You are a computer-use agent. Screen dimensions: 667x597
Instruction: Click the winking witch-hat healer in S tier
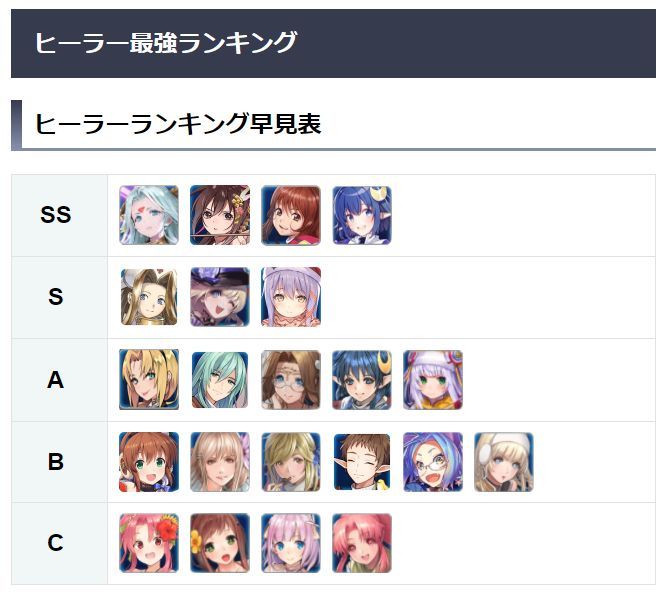pyautogui.click(x=220, y=297)
